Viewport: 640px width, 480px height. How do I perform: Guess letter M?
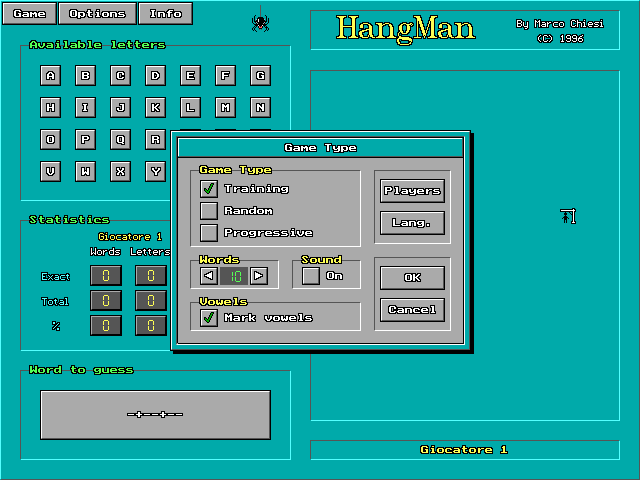pos(225,107)
